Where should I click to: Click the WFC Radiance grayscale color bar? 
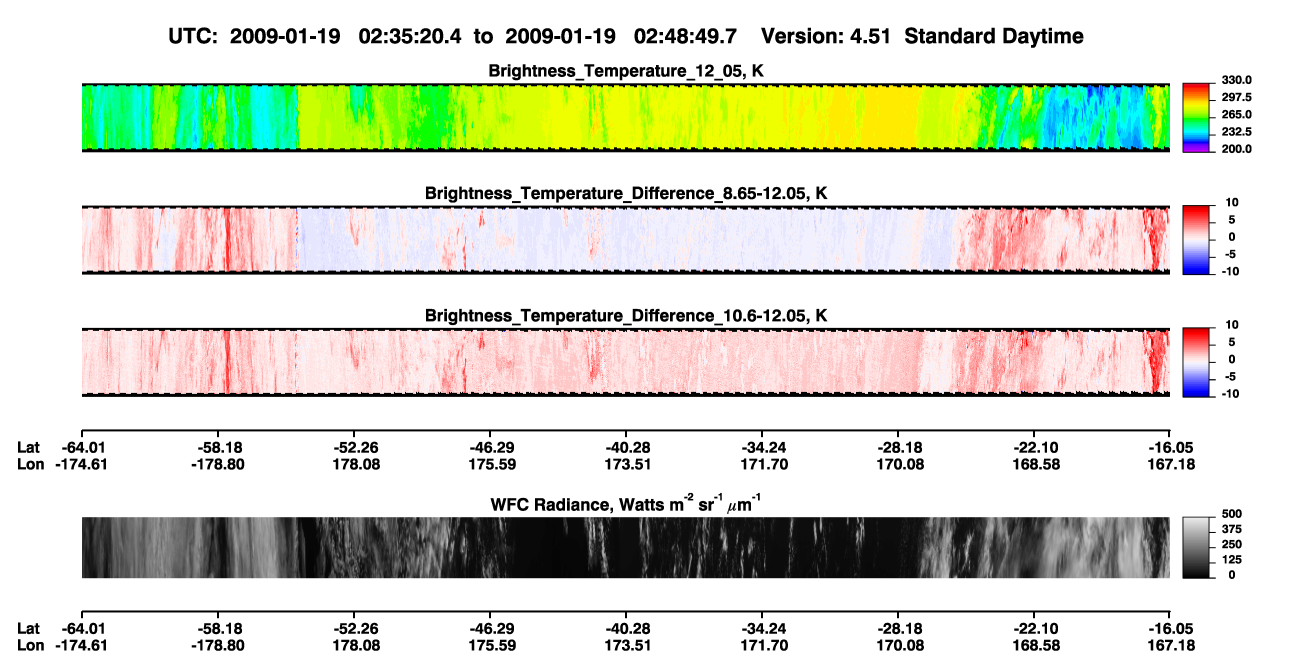click(x=1194, y=547)
